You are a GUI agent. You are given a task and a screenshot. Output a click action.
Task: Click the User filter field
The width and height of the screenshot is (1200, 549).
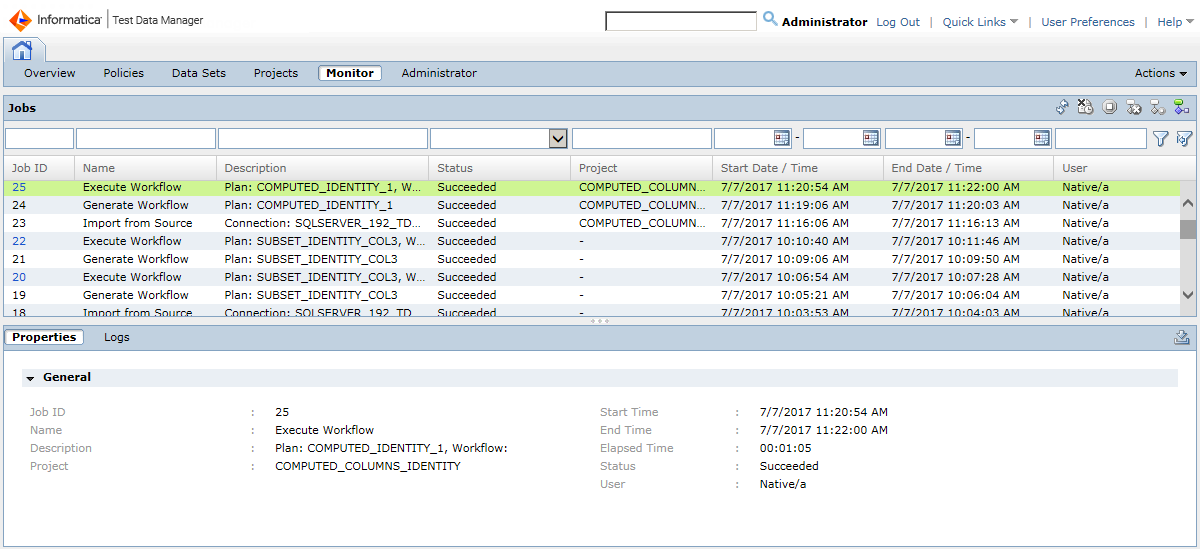coord(1101,139)
